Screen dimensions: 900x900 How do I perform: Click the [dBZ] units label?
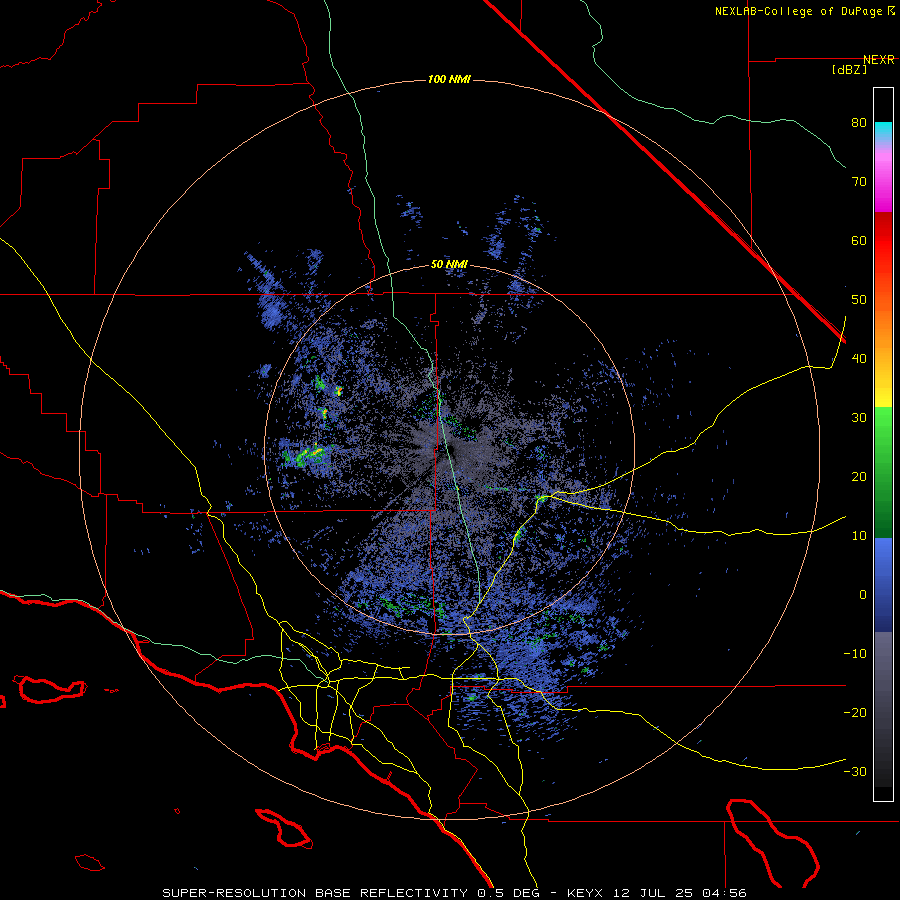click(x=849, y=70)
